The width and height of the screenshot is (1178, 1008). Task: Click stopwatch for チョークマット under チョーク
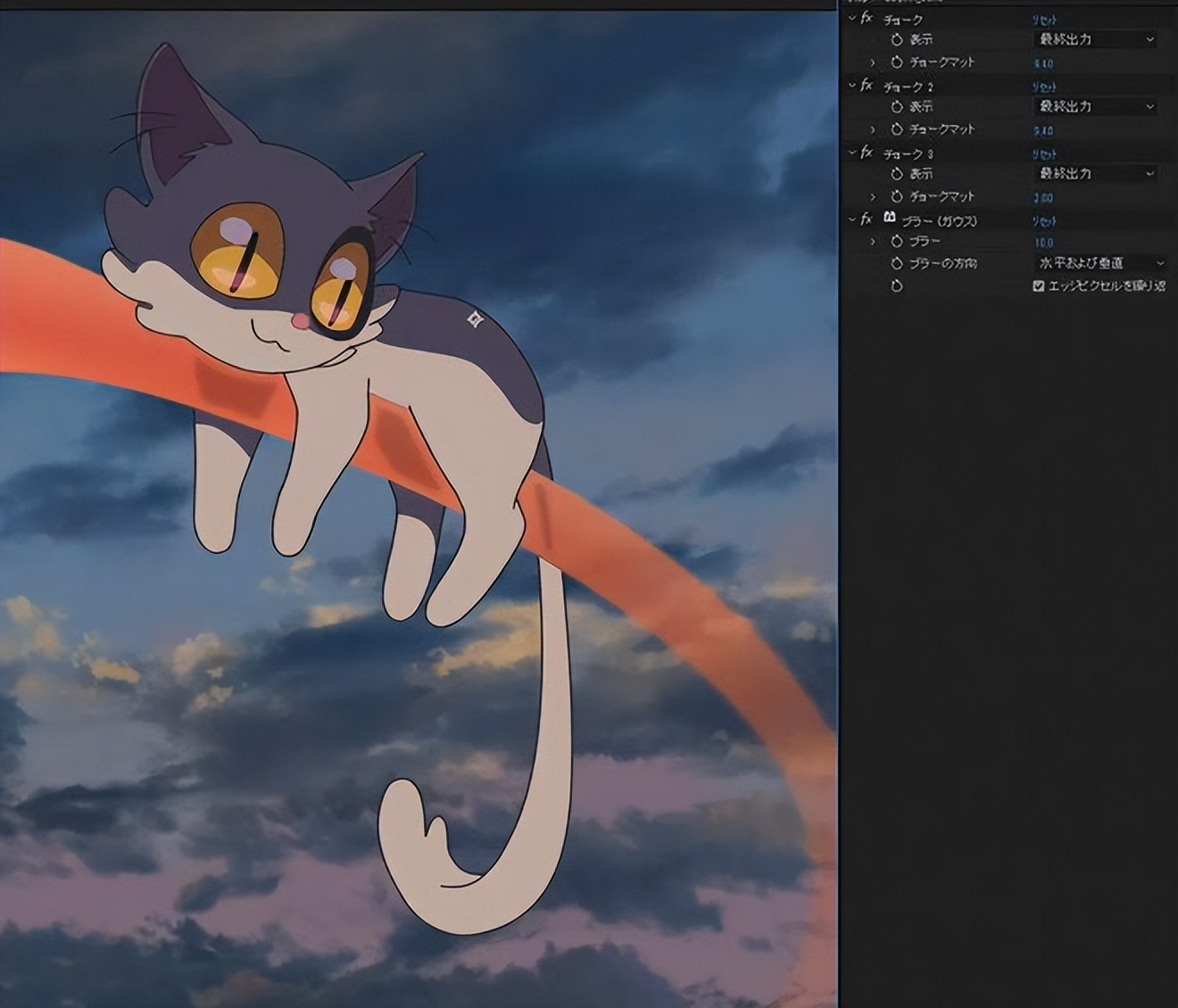[897, 62]
